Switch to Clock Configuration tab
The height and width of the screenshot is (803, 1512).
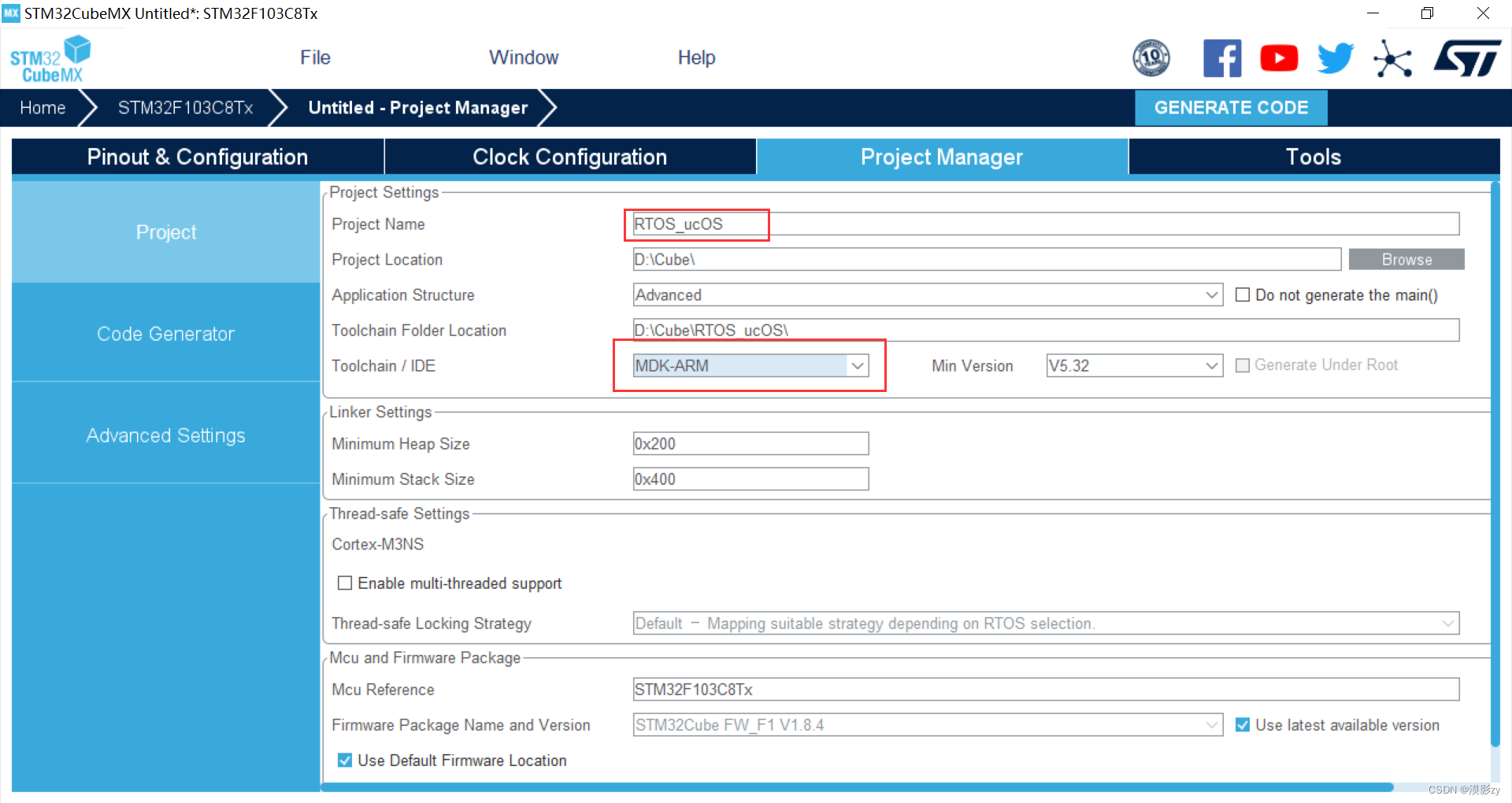[x=570, y=157]
